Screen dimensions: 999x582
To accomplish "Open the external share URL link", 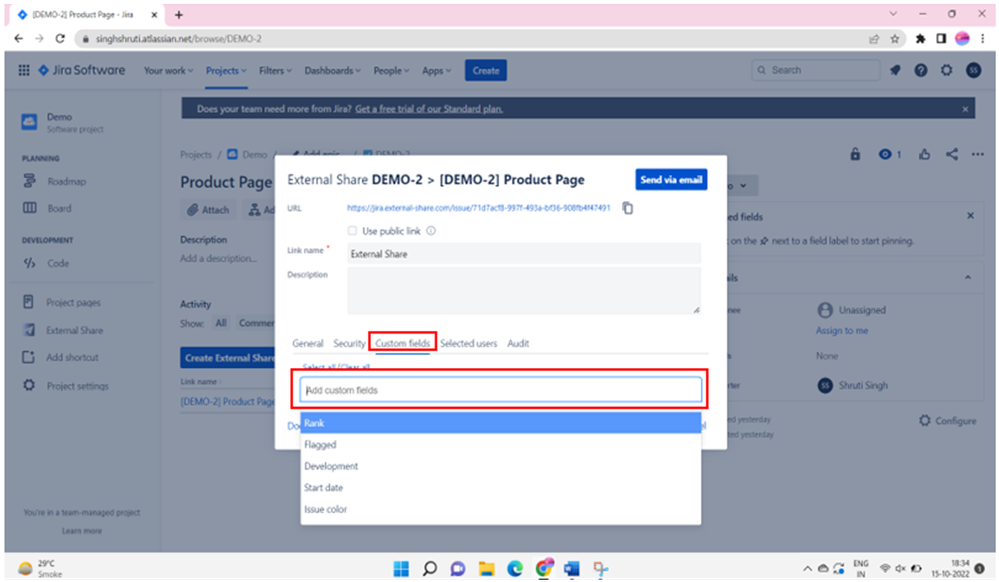I will click(478, 208).
